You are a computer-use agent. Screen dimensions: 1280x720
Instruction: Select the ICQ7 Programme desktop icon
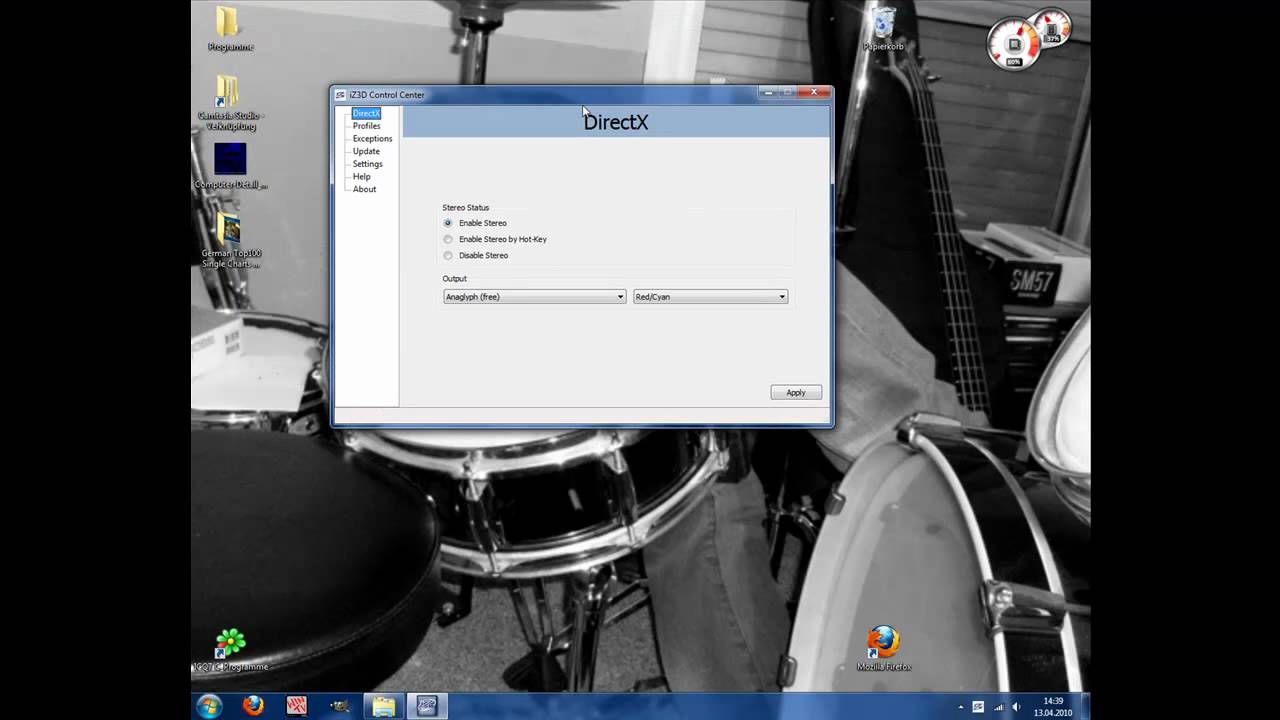point(231,650)
